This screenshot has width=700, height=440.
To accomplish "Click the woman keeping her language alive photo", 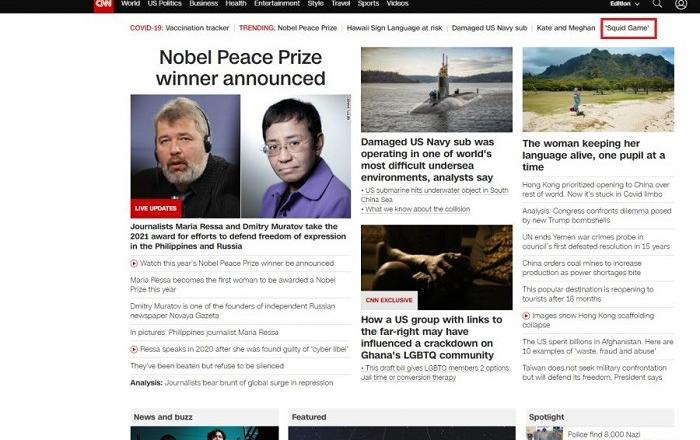I will click(x=598, y=89).
